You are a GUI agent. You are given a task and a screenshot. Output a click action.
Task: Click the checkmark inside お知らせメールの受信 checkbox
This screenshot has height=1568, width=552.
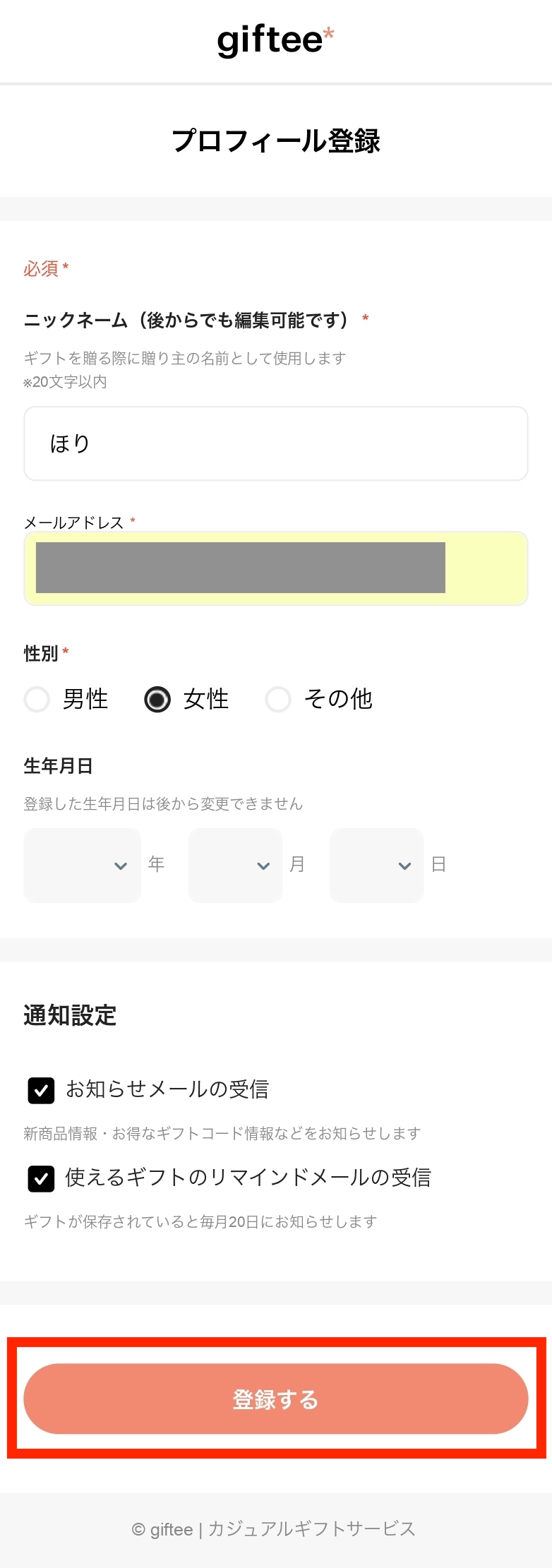tap(41, 1089)
